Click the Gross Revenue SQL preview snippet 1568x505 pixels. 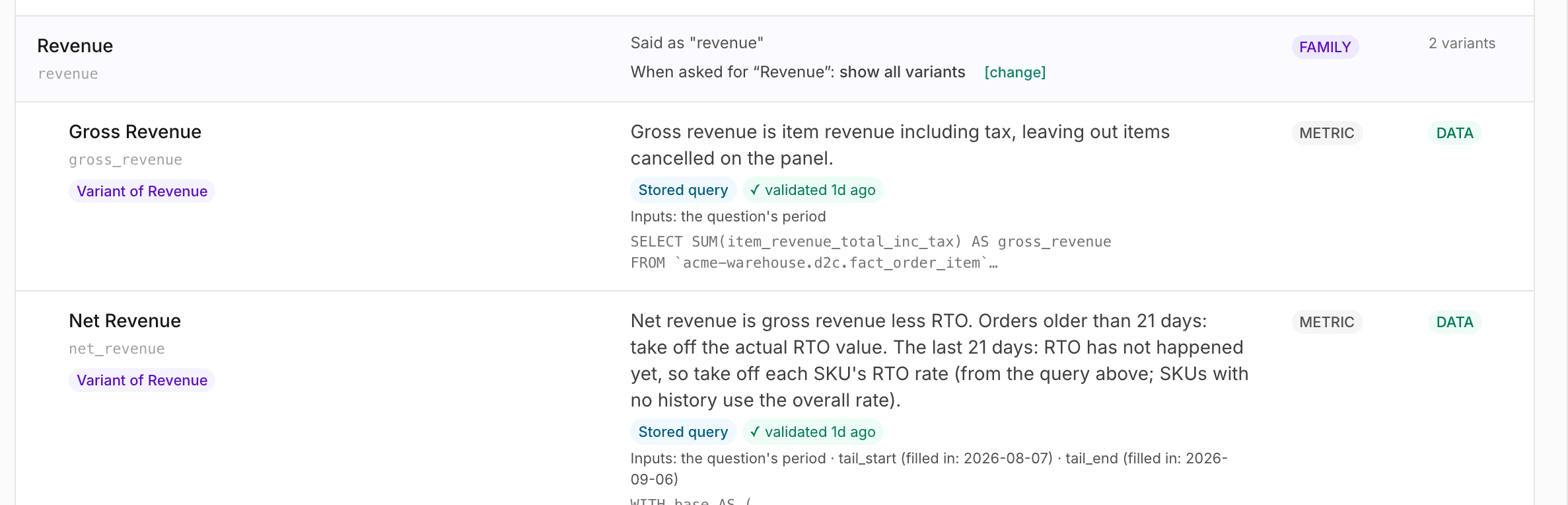coord(871,252)
